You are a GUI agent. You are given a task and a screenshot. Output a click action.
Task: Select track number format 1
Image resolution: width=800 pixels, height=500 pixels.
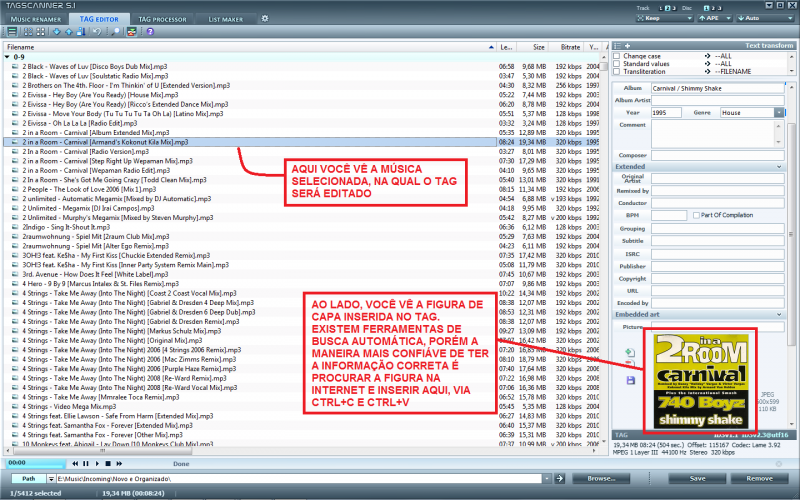[x=662, y=8]
